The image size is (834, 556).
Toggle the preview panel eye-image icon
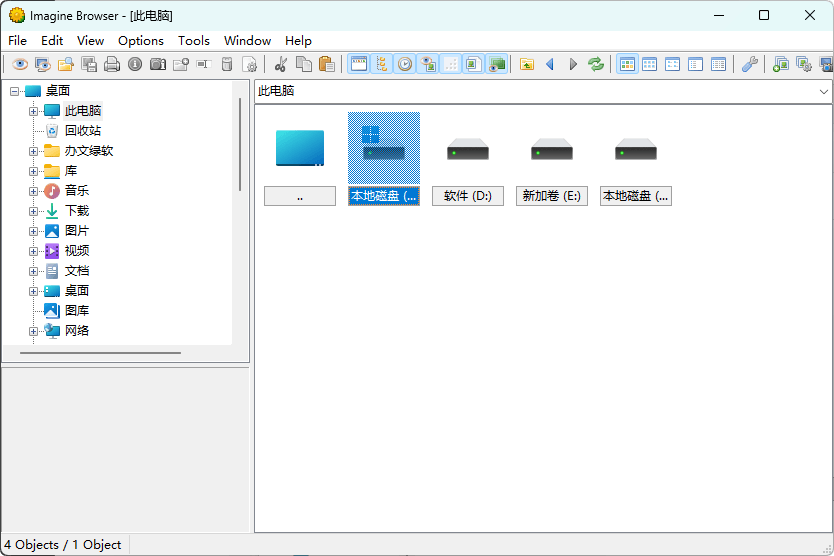(x=428, y=64)
